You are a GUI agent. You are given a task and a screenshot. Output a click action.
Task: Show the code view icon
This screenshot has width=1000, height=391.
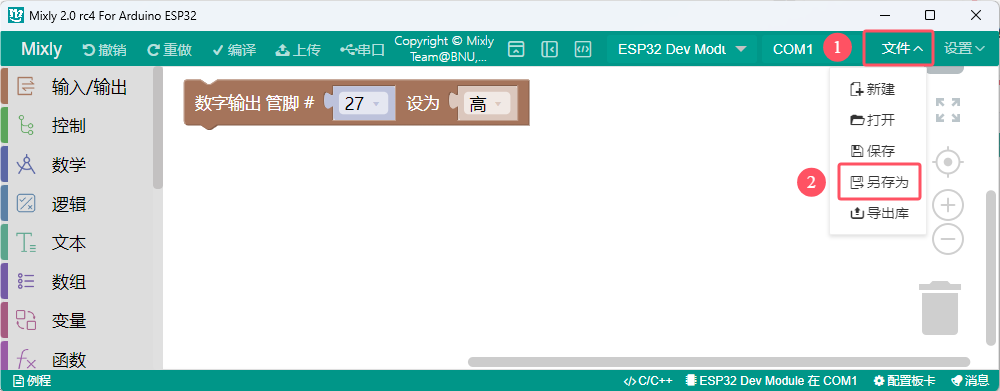click(584, 49)
